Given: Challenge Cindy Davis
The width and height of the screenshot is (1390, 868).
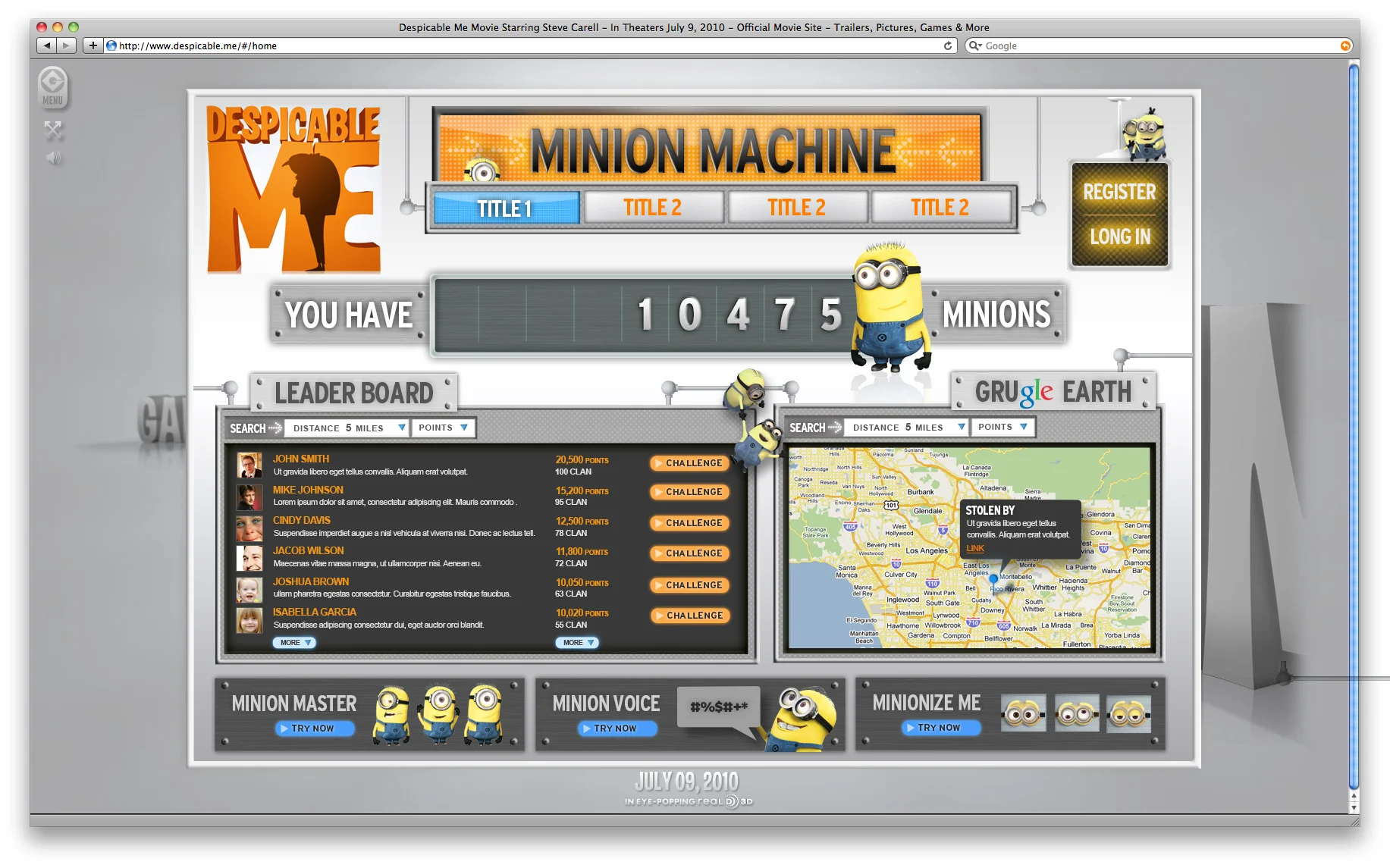Looking at the screenshot, I should click(x=689, y=523).
